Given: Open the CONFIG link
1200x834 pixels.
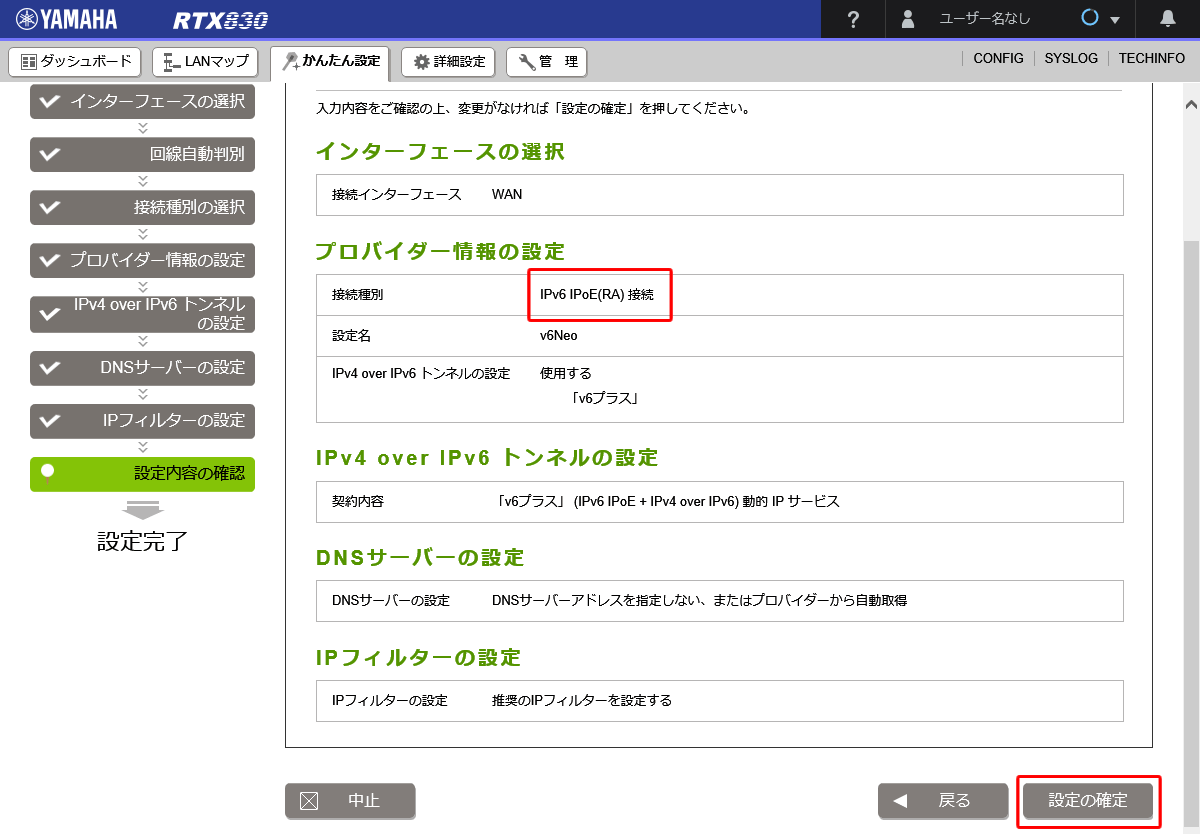Looking at the screenshot, I should tap(998, 59).
